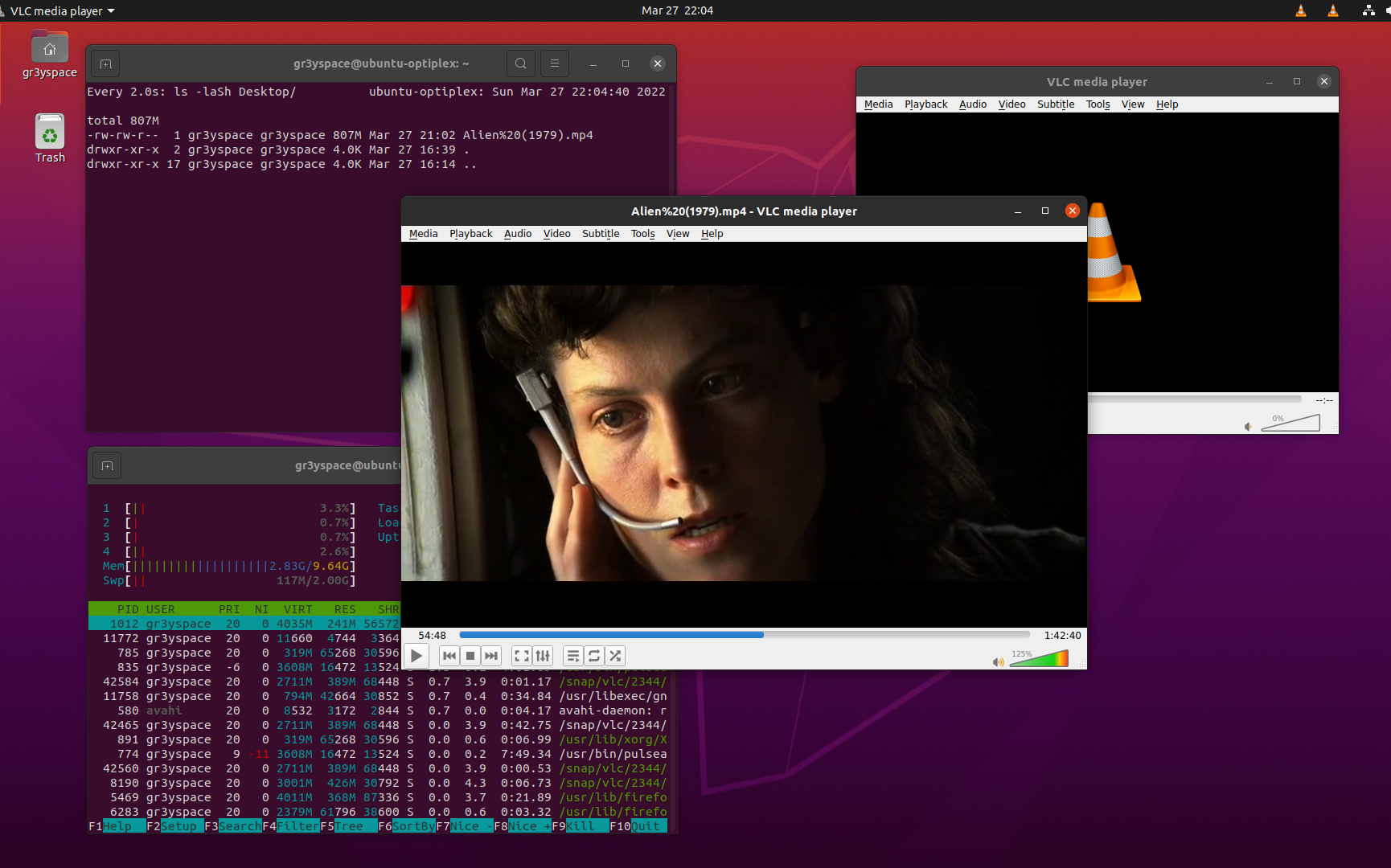The width and height of the screenshot is (1391, 868).
Task: Toggle random shuffle playback
Action: (x=615, y=656)
